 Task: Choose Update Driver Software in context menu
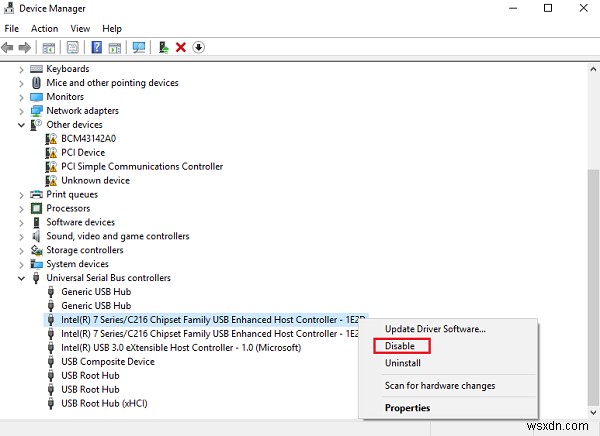click(x=435, y=329)
